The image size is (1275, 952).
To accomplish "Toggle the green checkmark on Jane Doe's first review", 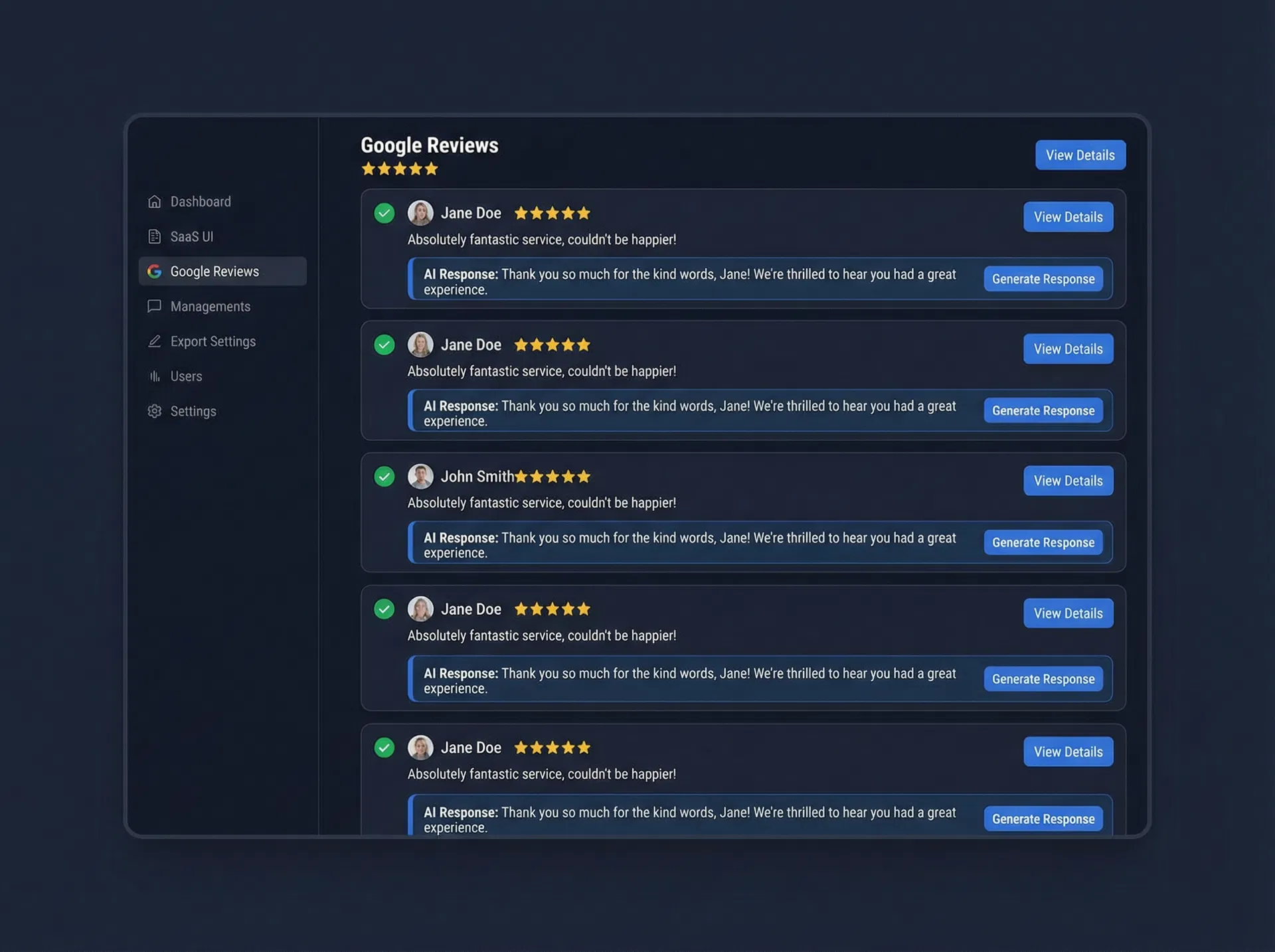I will [x=384, y=213].
